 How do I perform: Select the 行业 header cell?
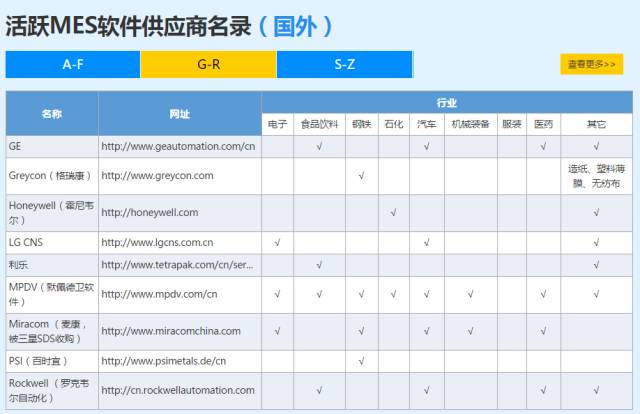click(446, 102)
